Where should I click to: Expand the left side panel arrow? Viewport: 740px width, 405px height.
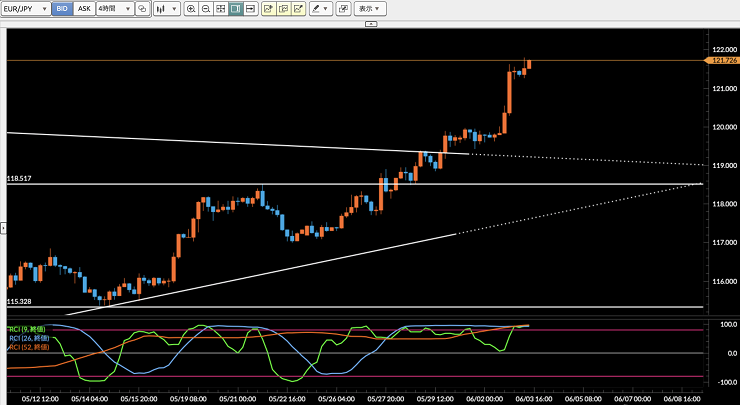pyautogui.click(x=3, y=228)
